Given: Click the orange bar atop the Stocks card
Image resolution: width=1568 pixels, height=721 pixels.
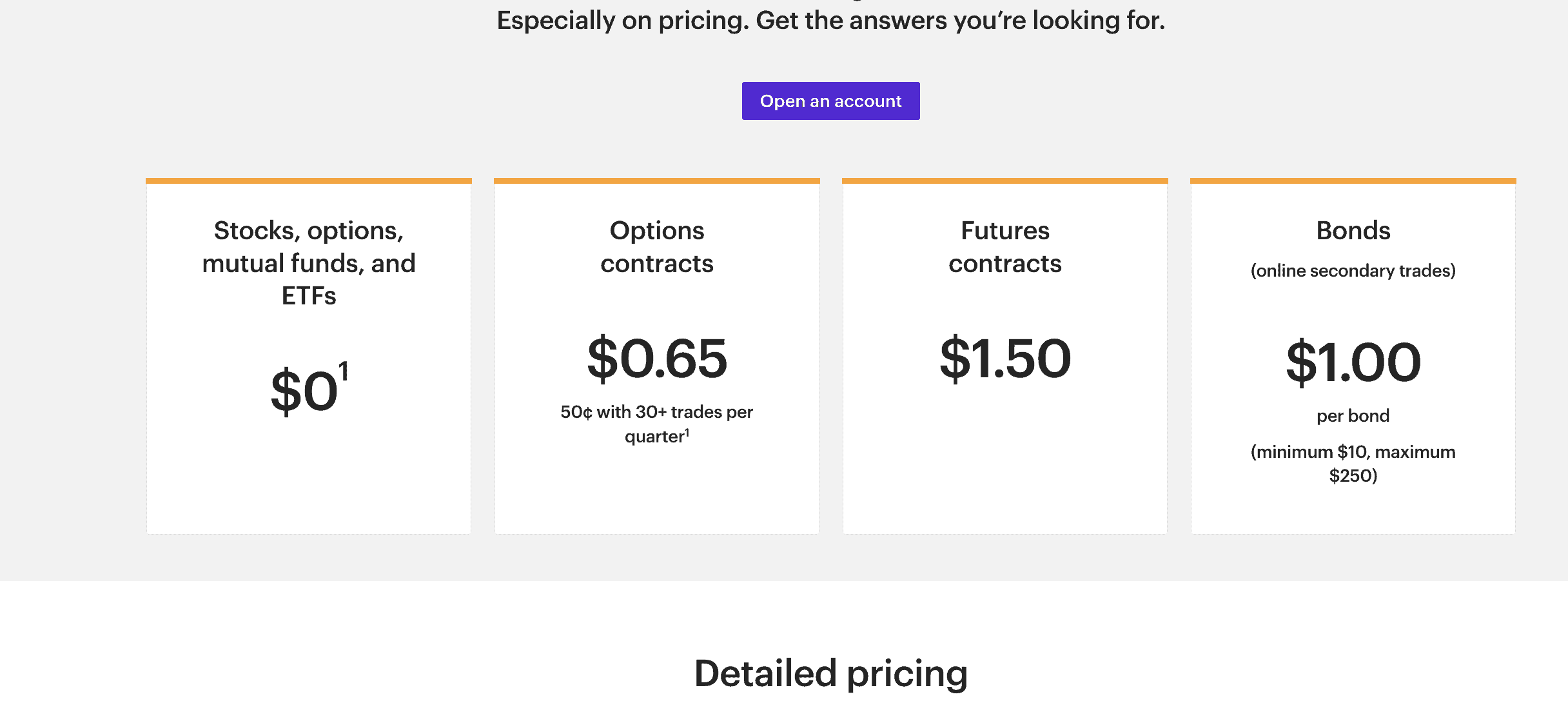Looking at the screenshot, I should tap(309, 181).
